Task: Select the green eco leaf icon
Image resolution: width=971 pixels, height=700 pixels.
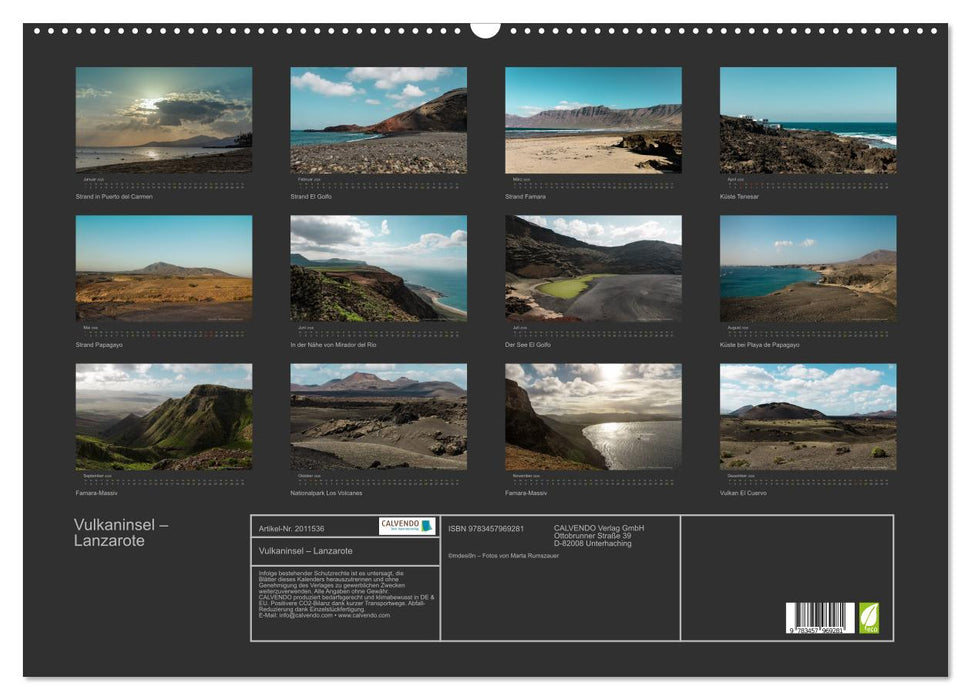Action: (869, 617)
